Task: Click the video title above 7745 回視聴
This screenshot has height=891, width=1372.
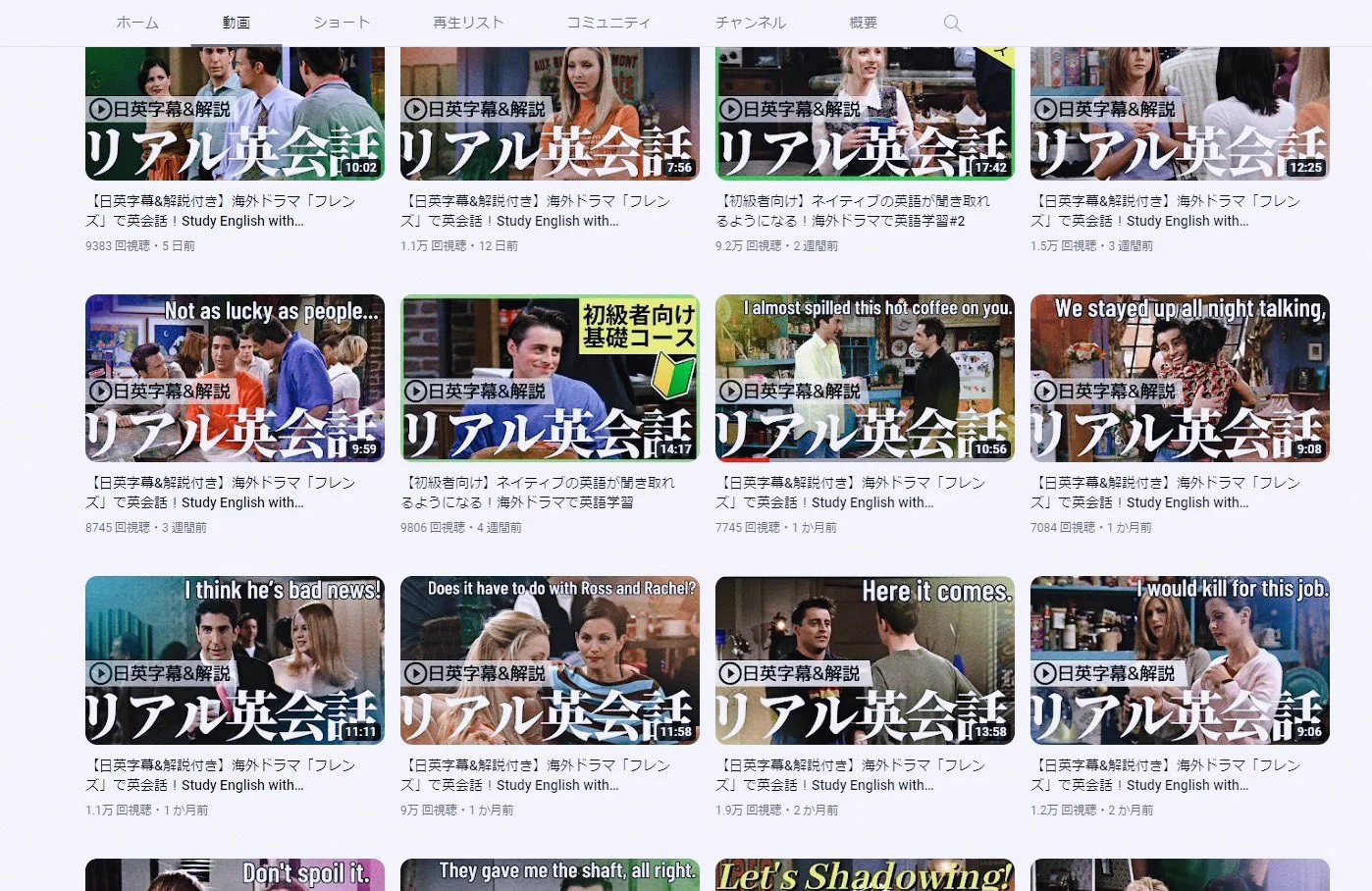Action: tap(851, 493)
